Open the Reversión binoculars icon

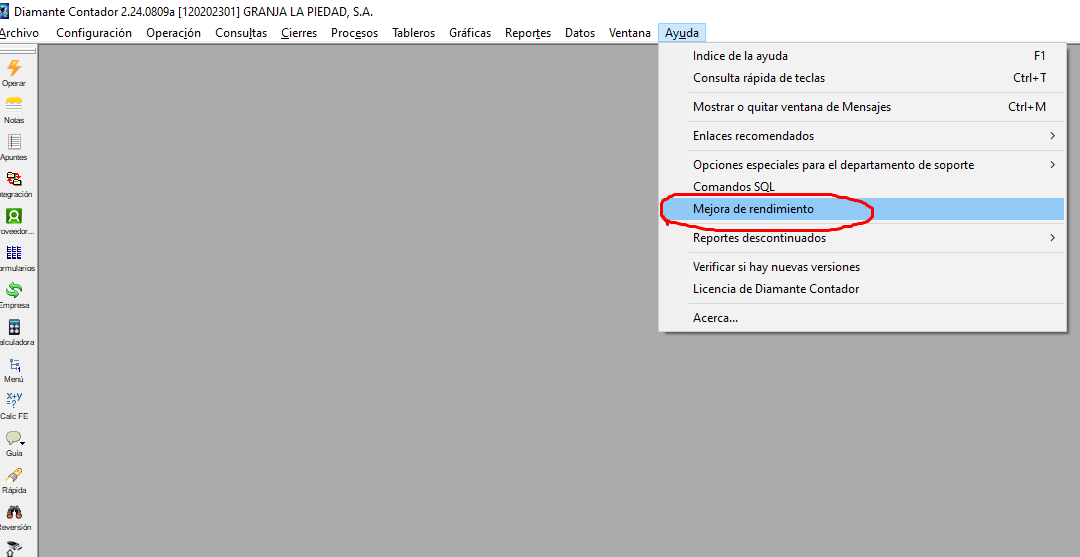pos(14,512)
